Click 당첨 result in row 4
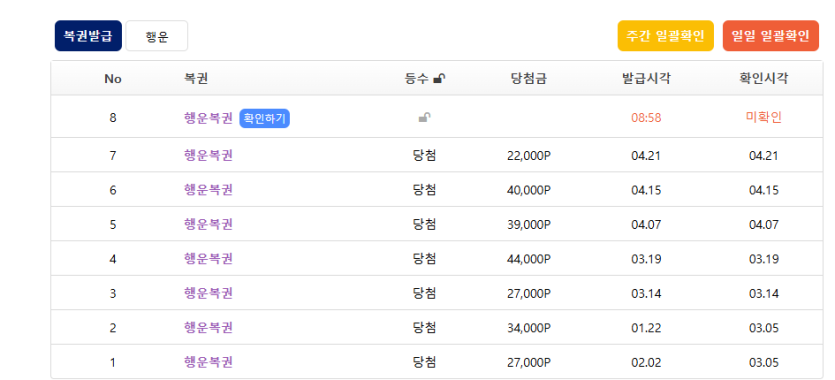Screen dimensions: 835x380 [424, 259]
